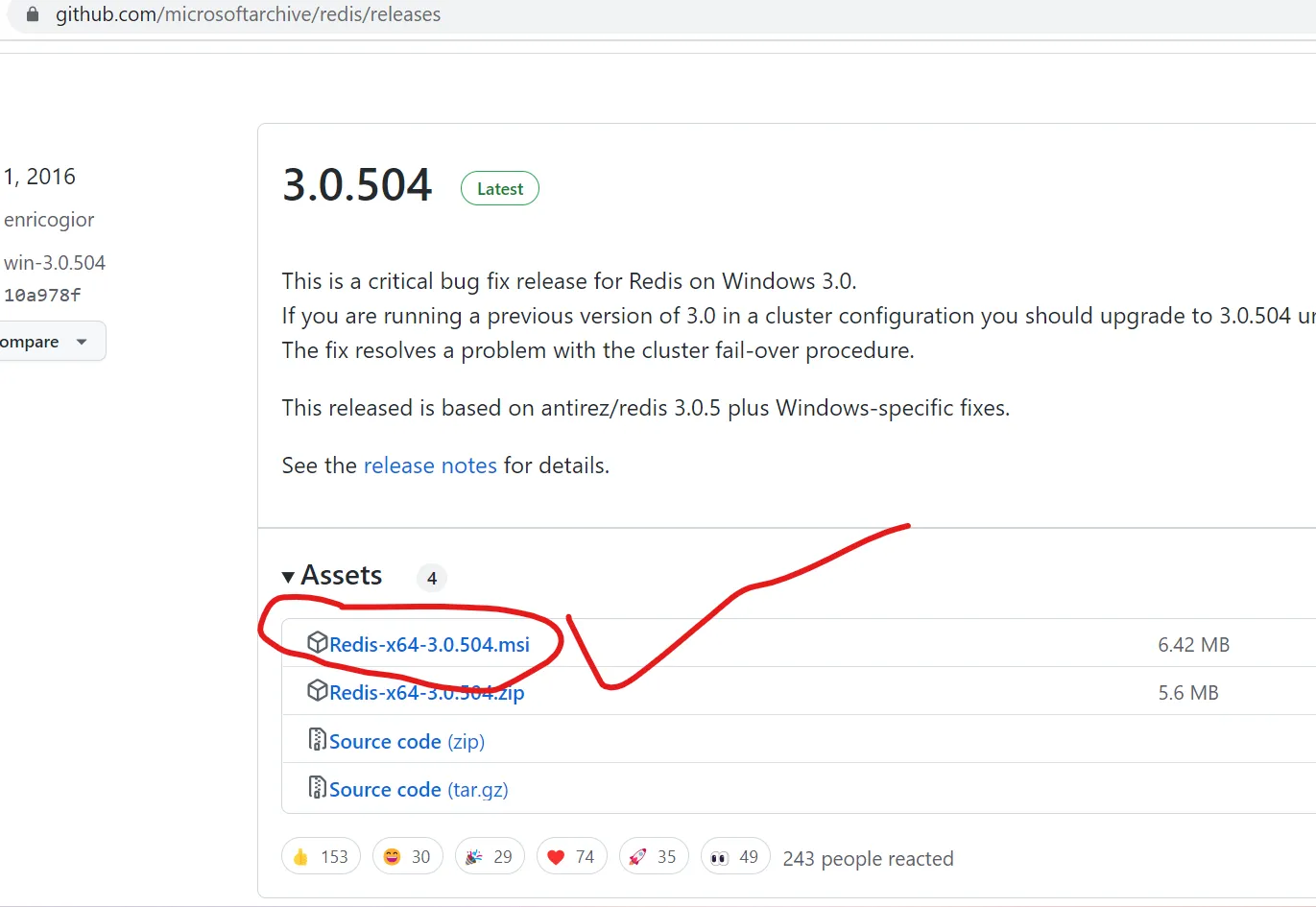Download Source code (zip)
This screenshot has width=1316, height=907.
point(406,742)
